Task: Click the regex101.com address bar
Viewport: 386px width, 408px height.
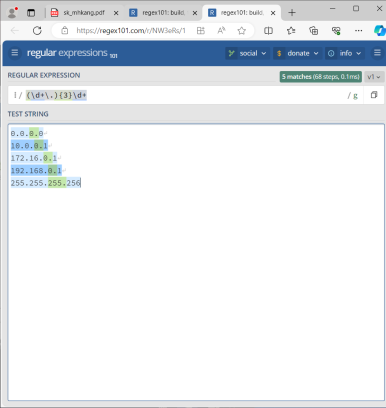Action: click(131, 31)
